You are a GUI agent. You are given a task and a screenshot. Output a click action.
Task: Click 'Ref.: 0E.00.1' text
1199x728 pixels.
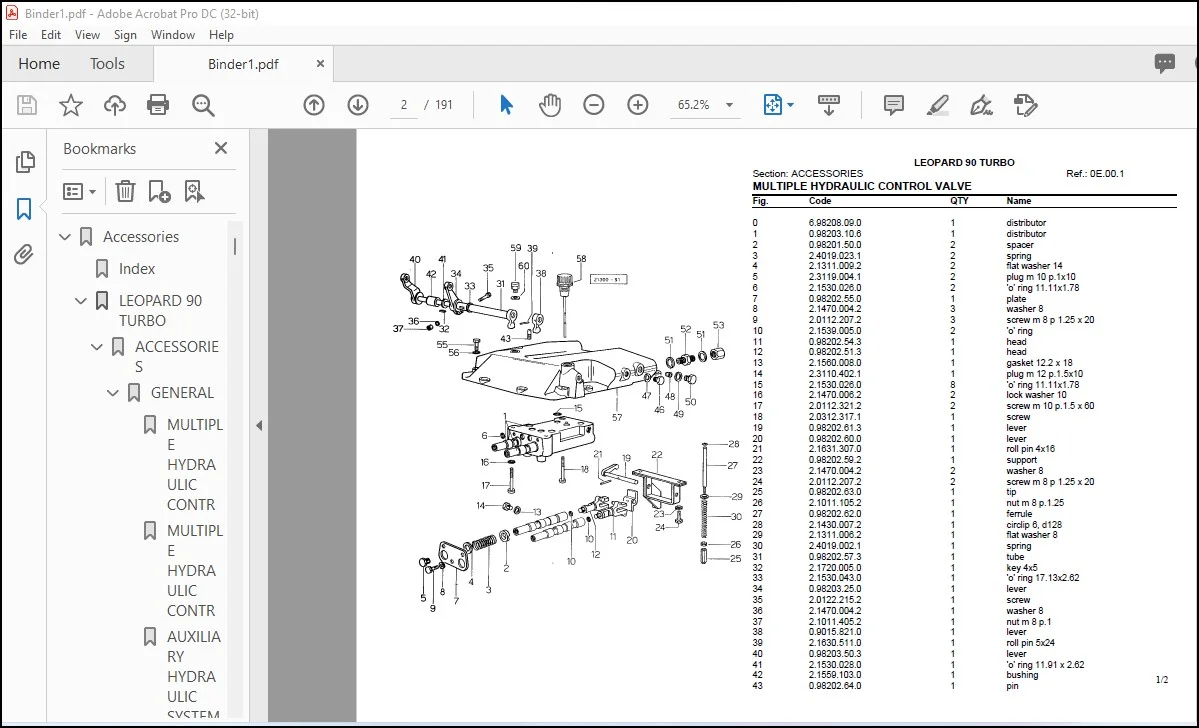pos(1095,174)
